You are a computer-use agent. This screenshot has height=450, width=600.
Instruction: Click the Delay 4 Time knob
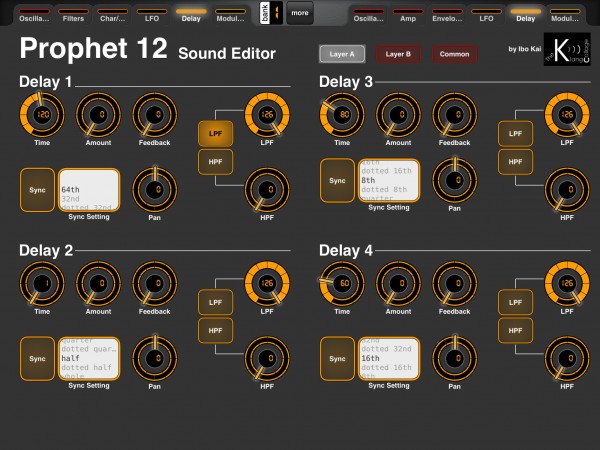[342, 283]
